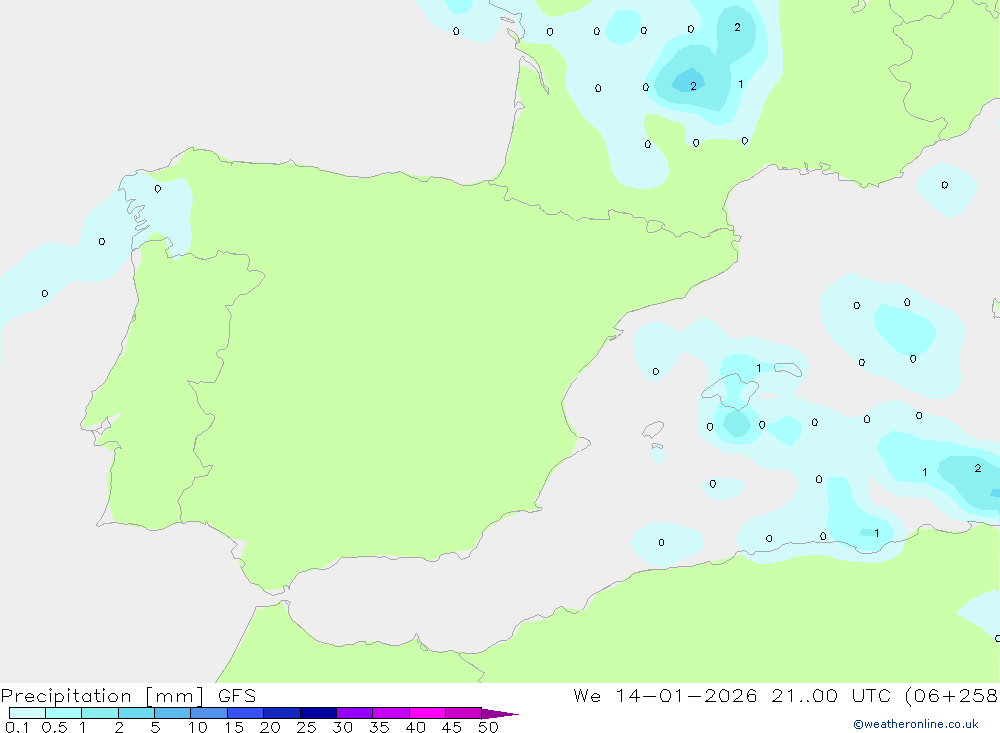This screenshot has width=1000, height=733.
Task: Click the legend arrow tip above 50 mm
Action: click(x=500, y=714)
